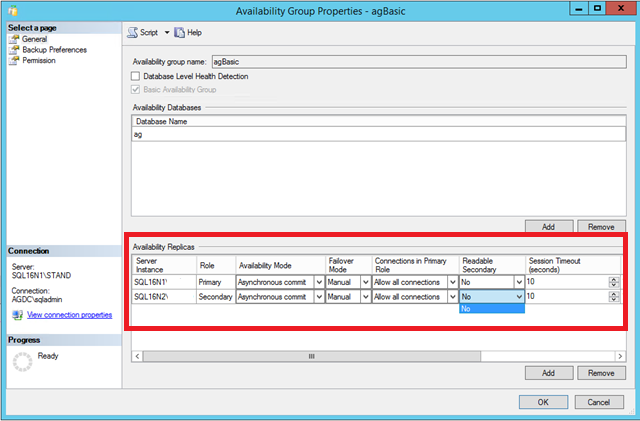
Task: Expand Connections in Primary Role for SQL16N1
Action: [451, 282]
